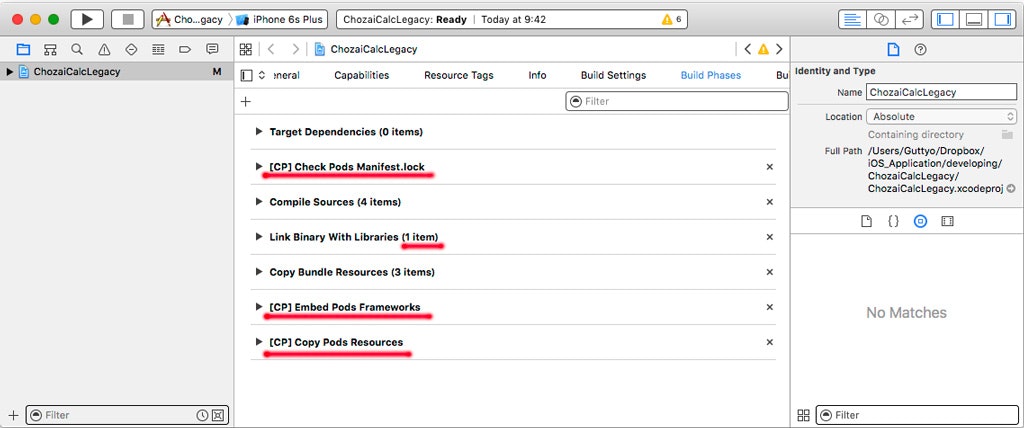Open the Find navigator magnifier icon
This screenshot has width=1024, height=428.
77,49
